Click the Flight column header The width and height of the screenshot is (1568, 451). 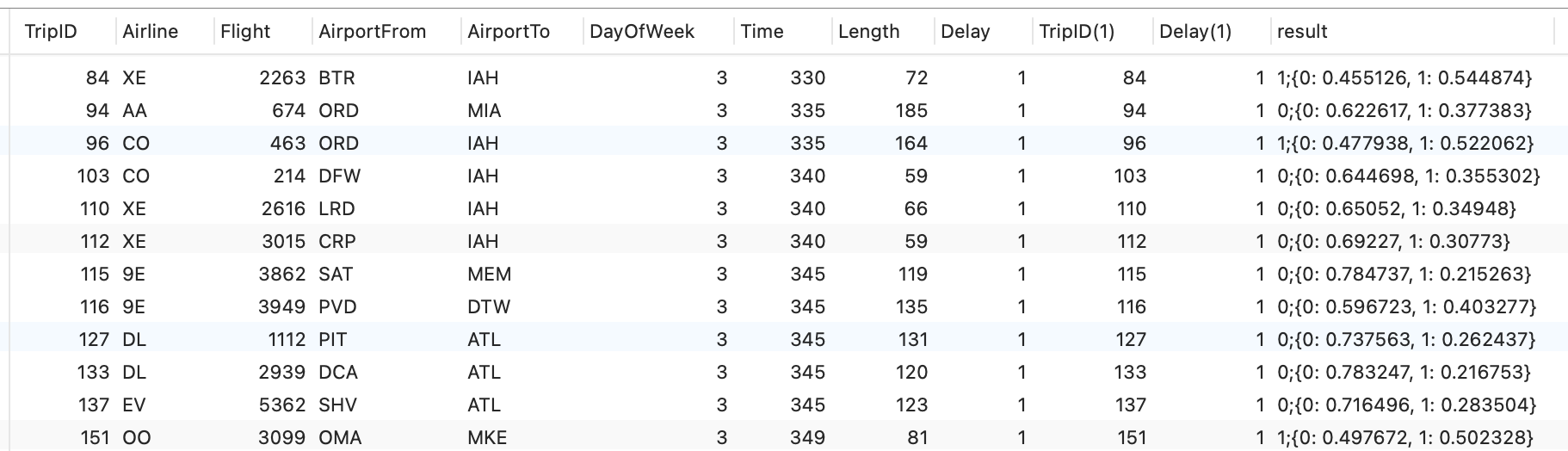245,32
